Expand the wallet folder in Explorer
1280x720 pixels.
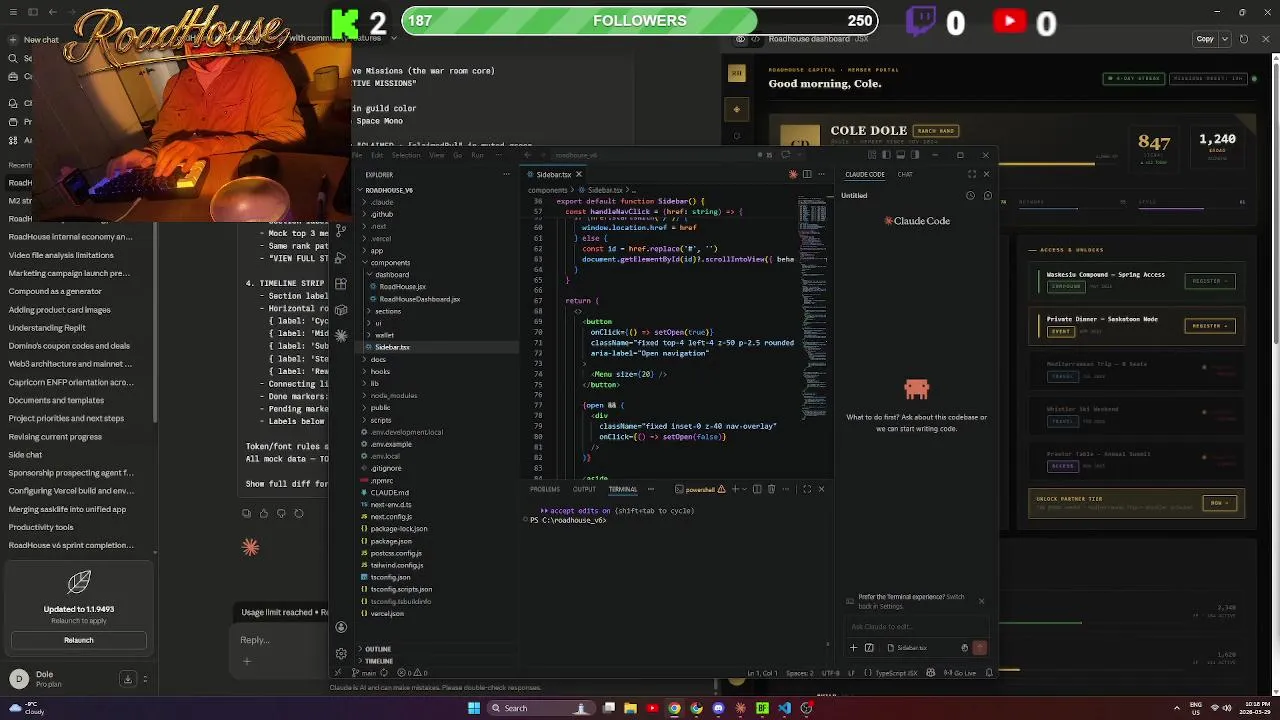pos(436,335)
